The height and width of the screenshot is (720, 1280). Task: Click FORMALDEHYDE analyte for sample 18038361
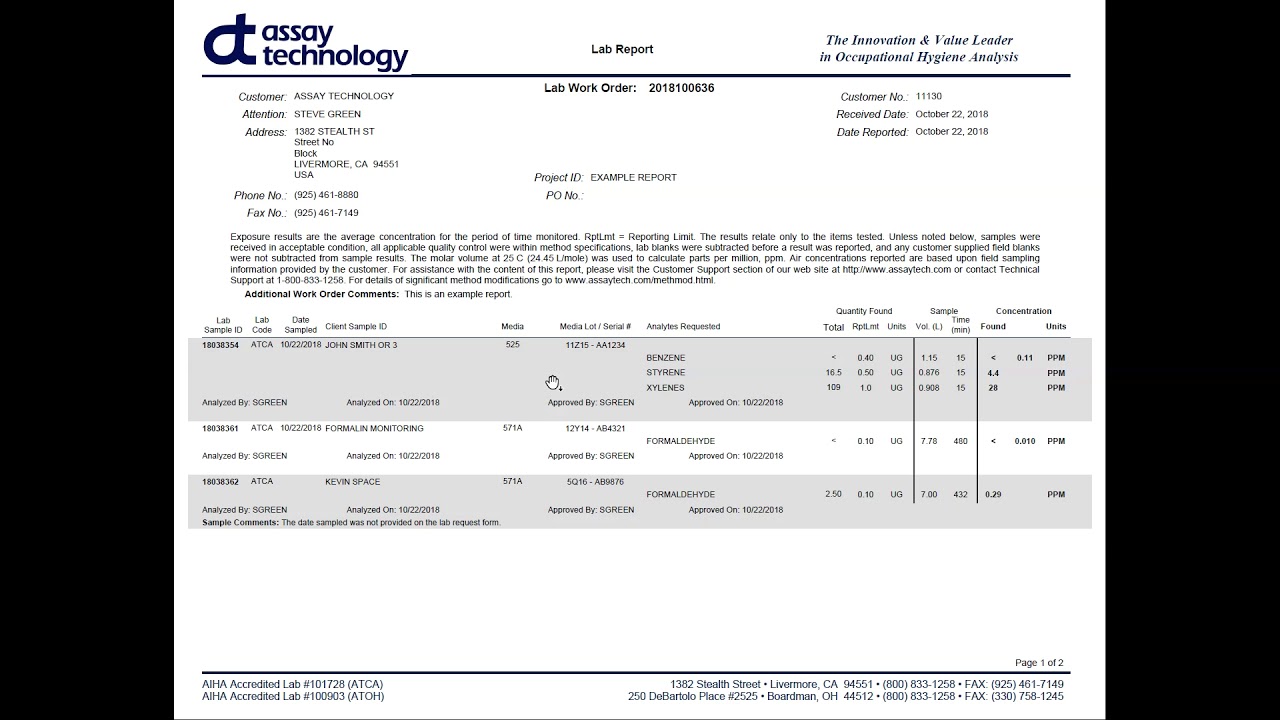point(681,441)
